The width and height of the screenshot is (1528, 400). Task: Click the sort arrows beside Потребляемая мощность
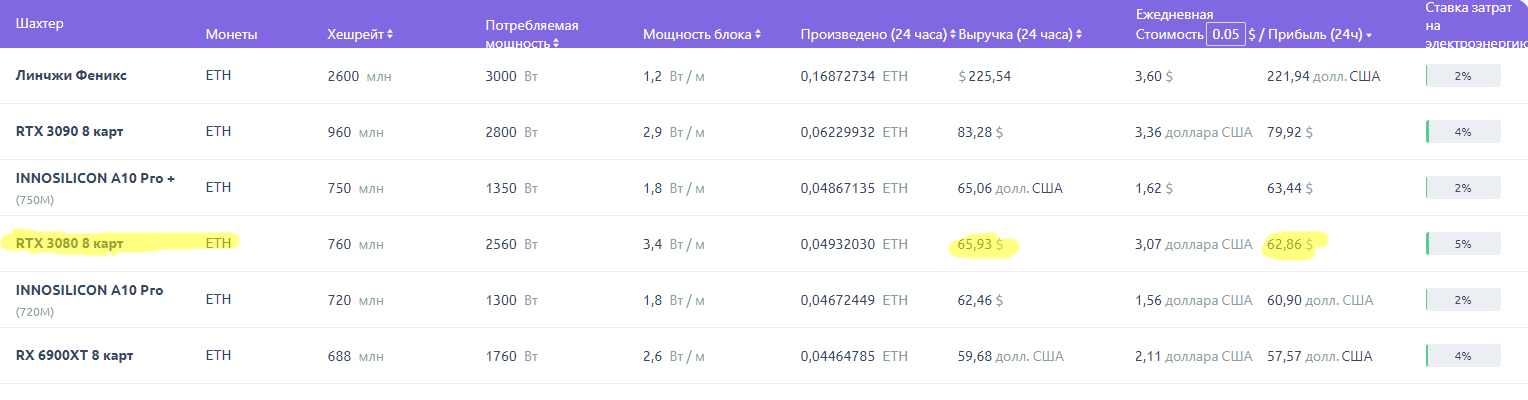[555, 43]
